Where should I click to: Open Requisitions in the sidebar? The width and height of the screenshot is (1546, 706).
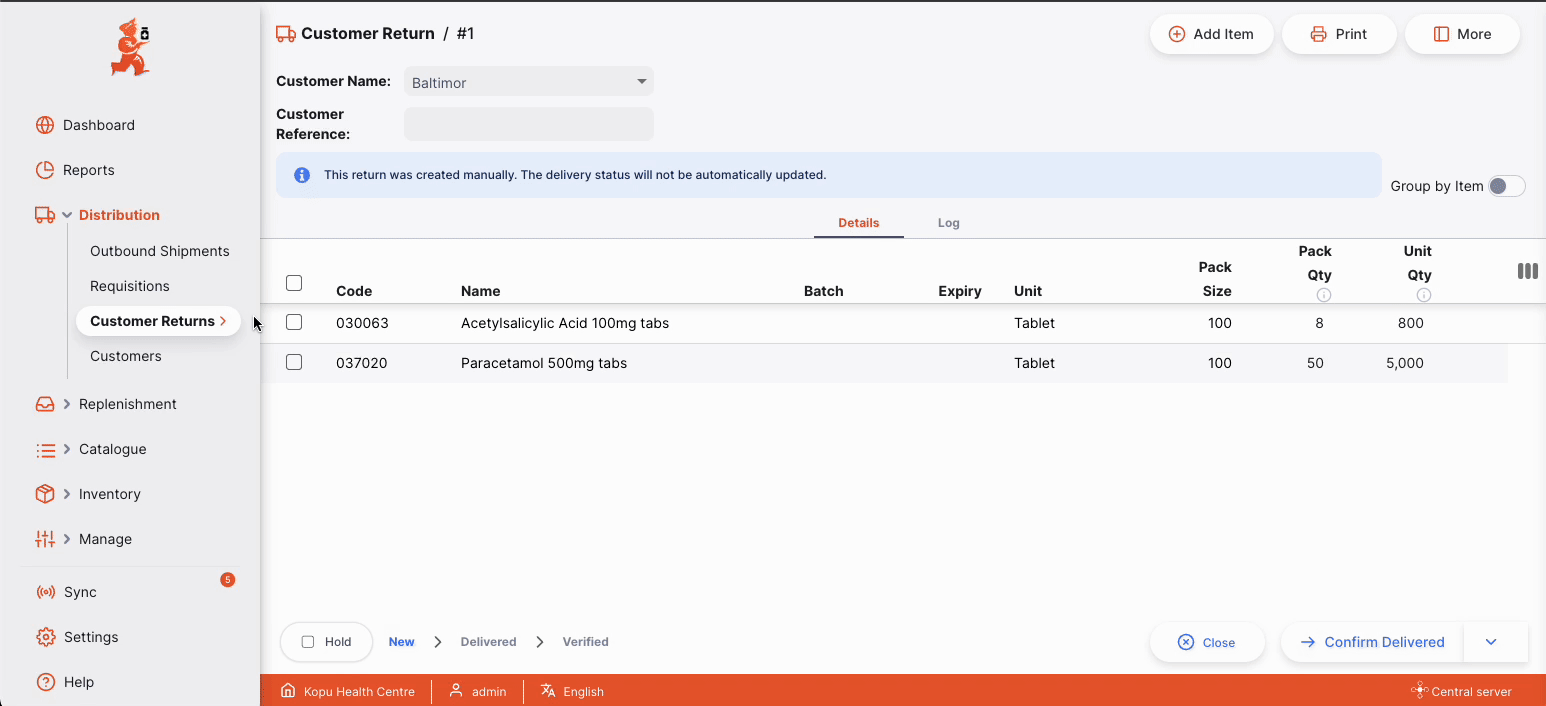(130, 286)
